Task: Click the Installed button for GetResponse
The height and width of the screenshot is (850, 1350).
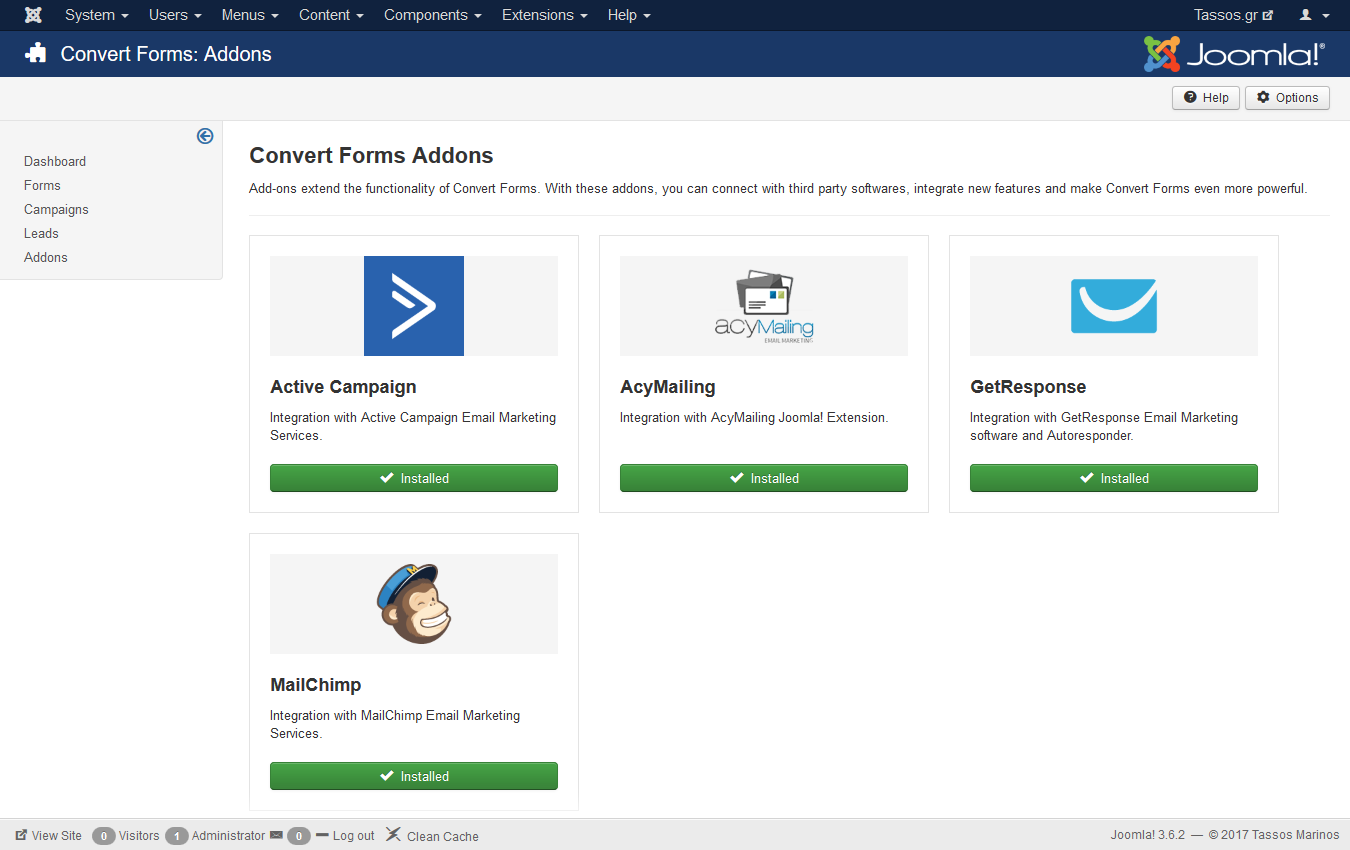Action: (1114, 478)
